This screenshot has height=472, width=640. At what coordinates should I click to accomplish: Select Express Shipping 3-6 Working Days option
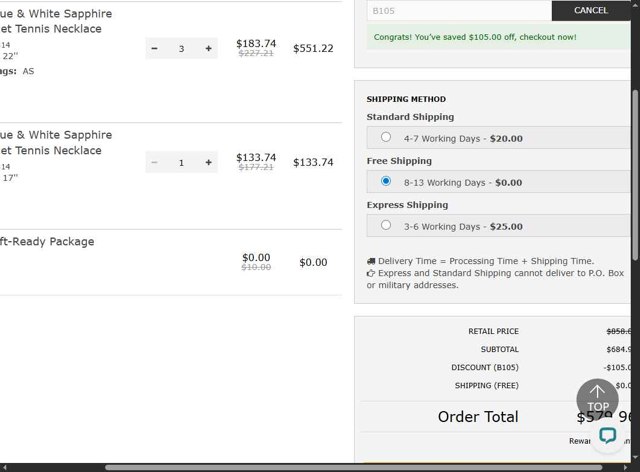tap(386, 225)
